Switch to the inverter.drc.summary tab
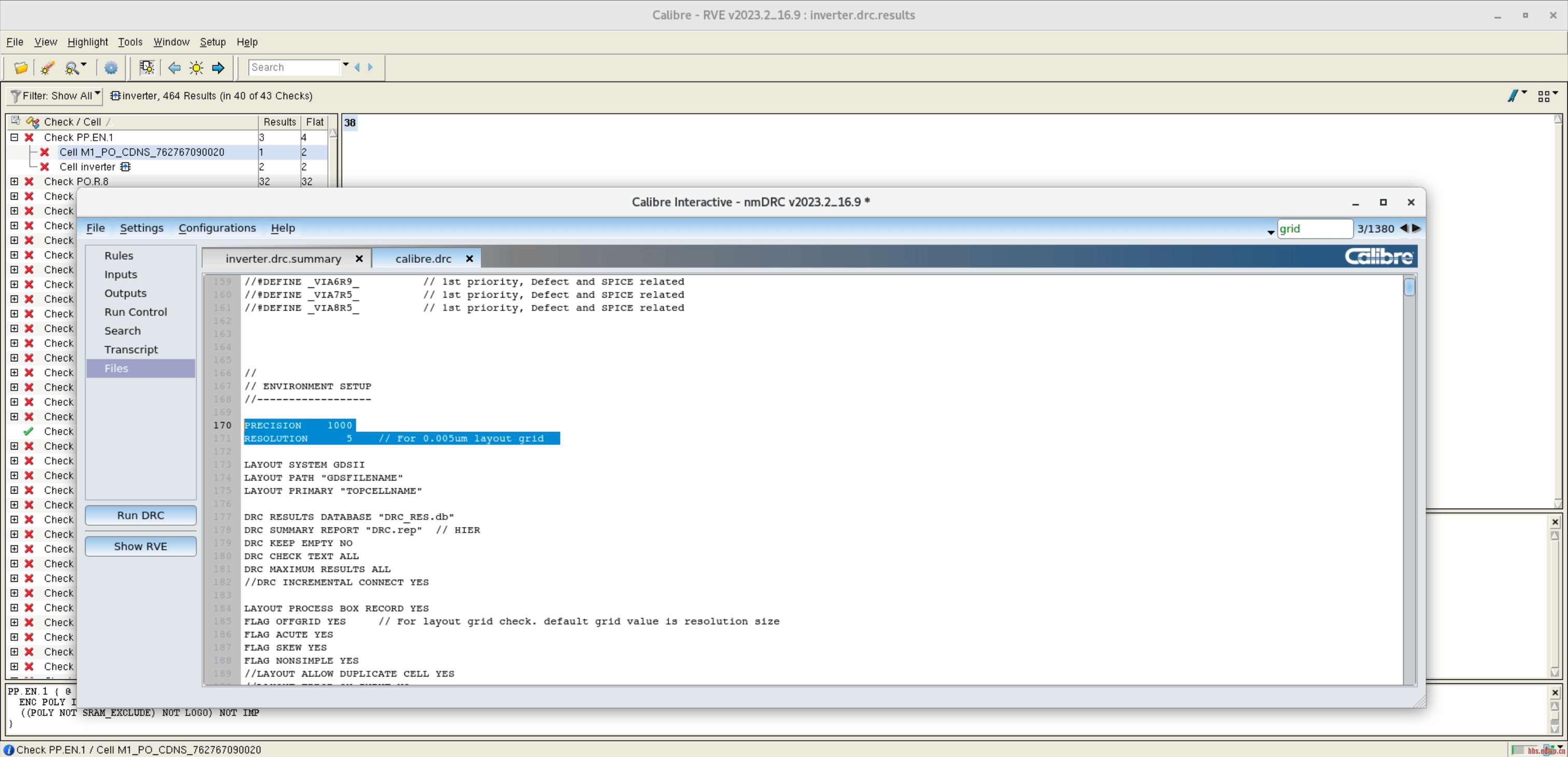The image size is (1568, 757). click(283, 259)
